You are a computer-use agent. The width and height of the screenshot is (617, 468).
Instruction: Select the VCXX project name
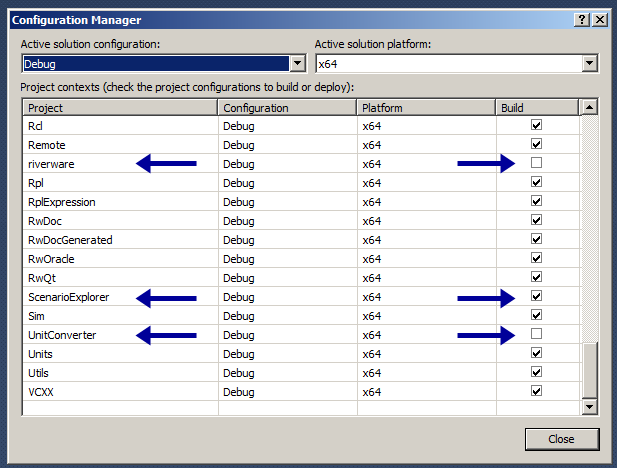coord(41,392)
